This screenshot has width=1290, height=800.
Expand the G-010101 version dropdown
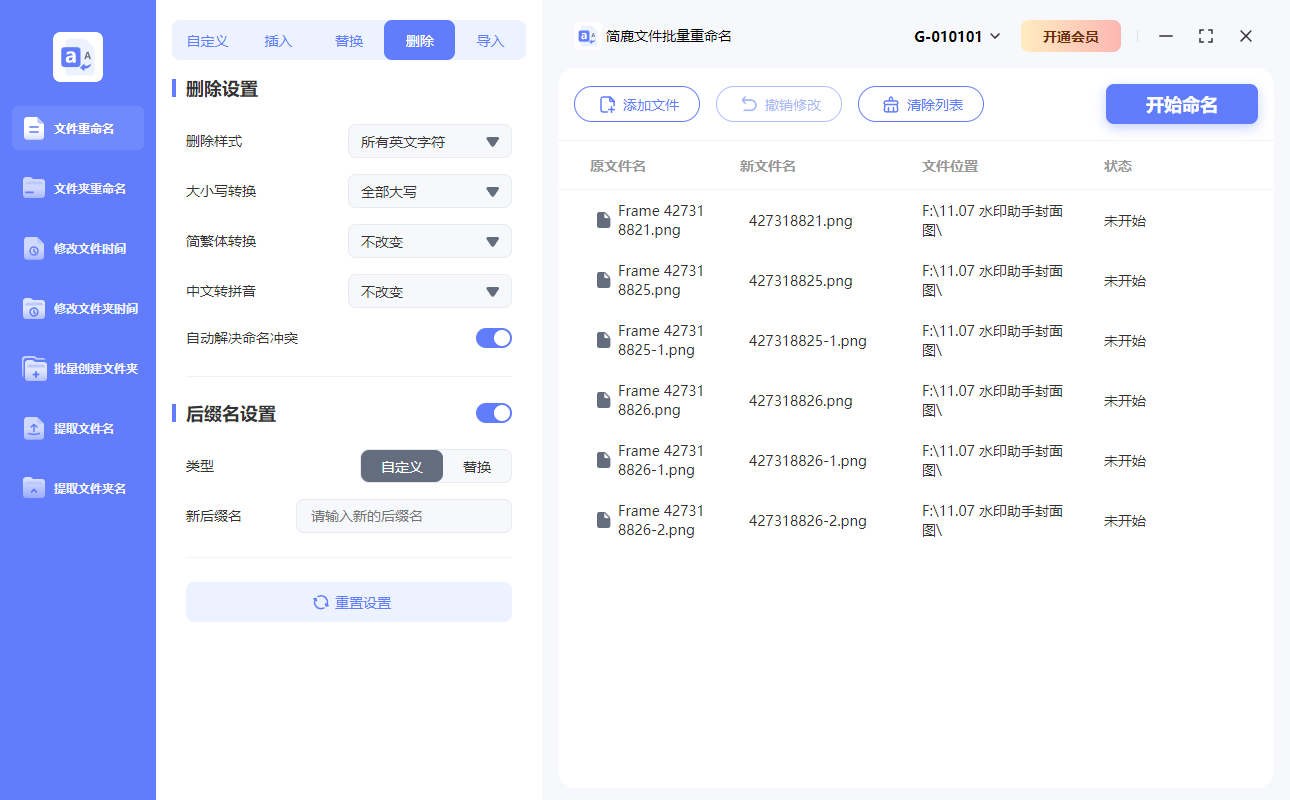click(x=957, y=35)
